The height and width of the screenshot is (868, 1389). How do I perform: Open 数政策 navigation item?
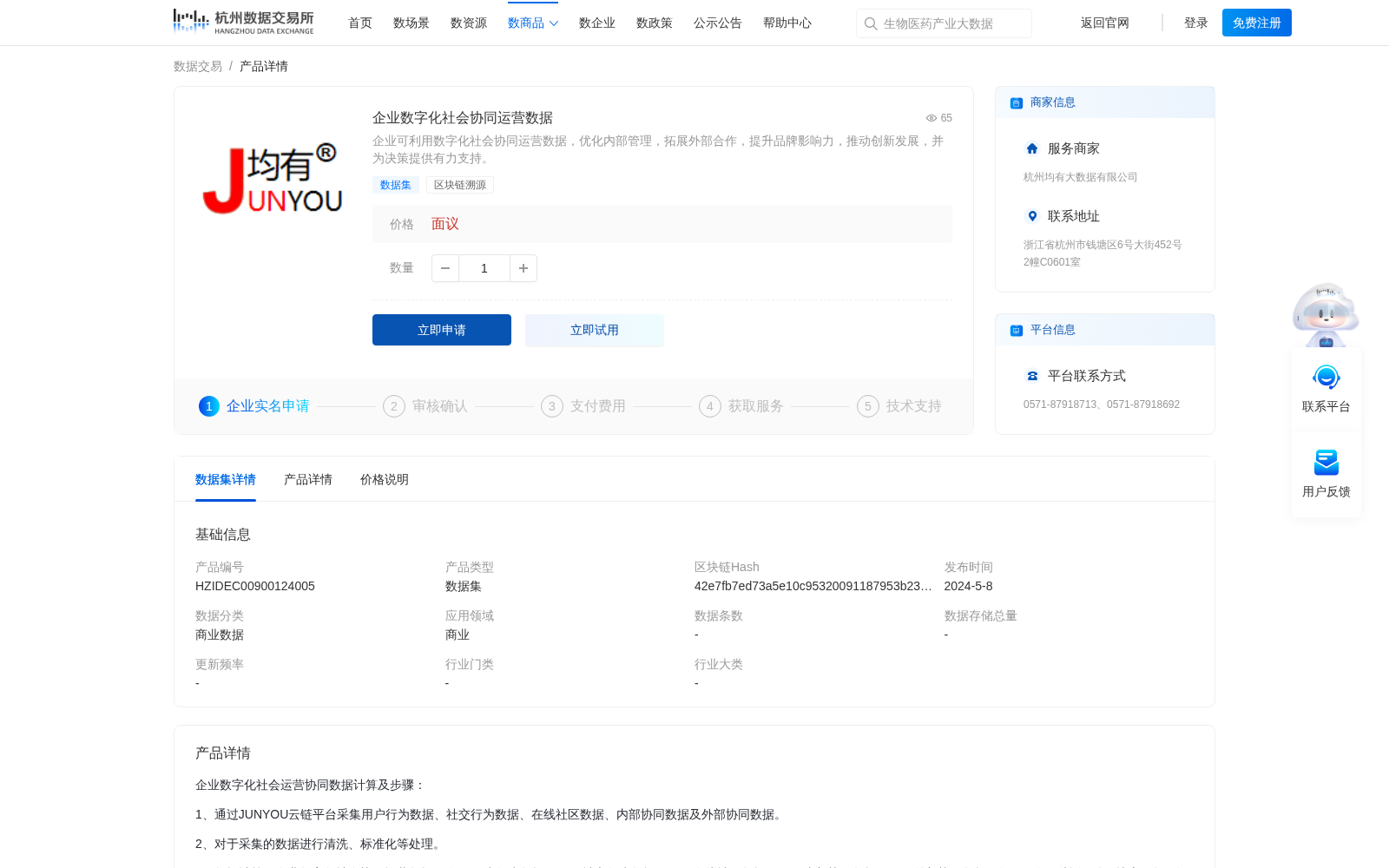click(655, 23)
